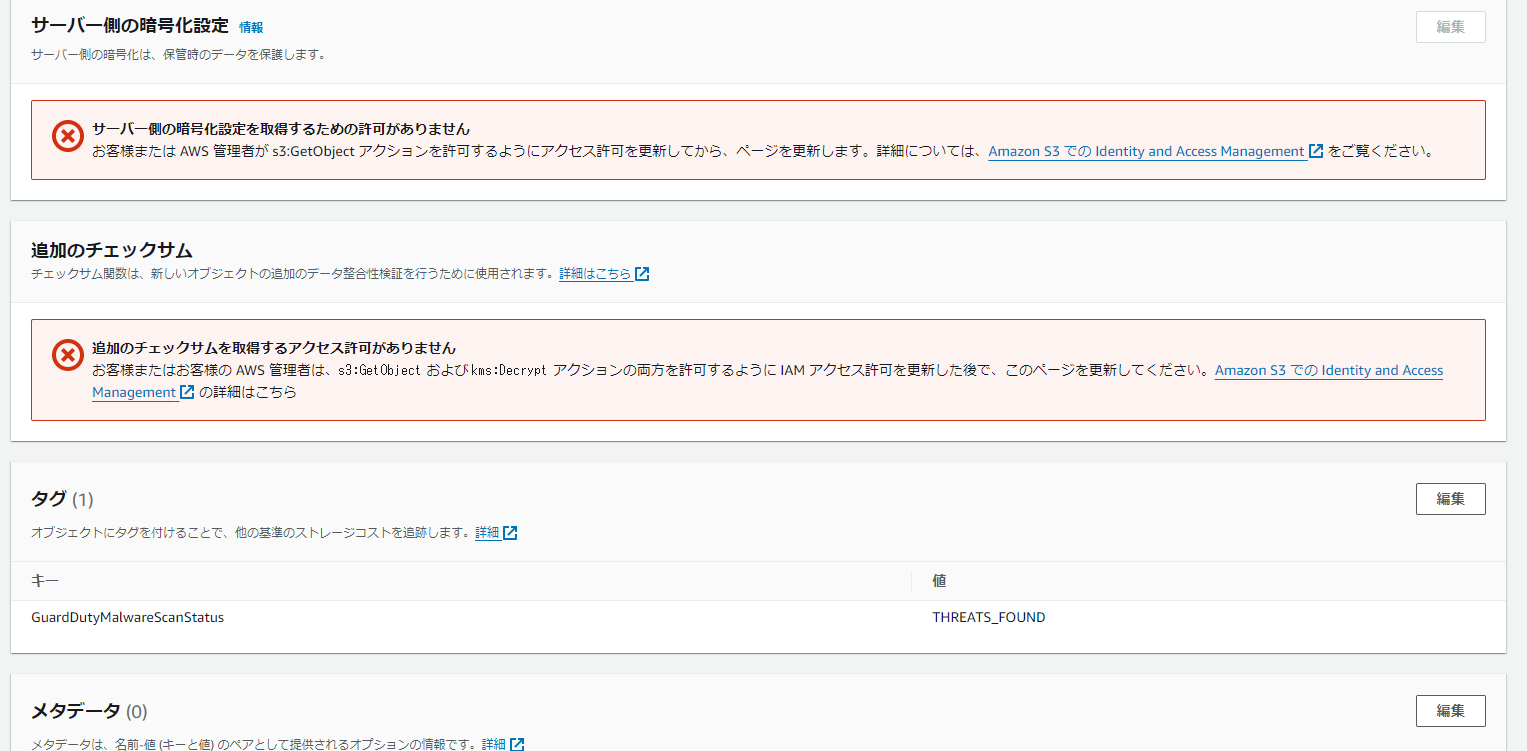The height and width of the screenshot is (751, 1527).
Task: Click 編集 button in the タグ section
Action: click(x=1450, y=498)
